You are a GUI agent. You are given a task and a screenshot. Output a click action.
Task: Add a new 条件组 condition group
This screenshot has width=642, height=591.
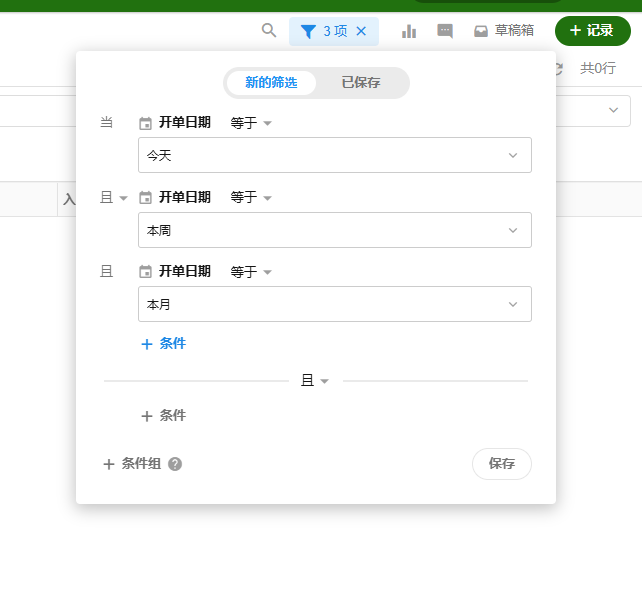132,464
